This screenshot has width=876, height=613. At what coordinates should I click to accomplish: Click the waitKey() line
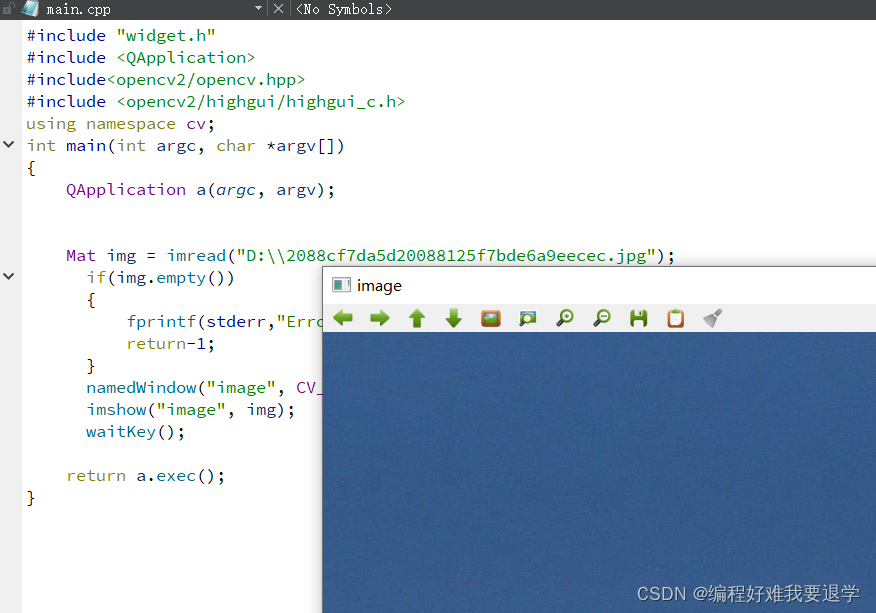point(135,432)
